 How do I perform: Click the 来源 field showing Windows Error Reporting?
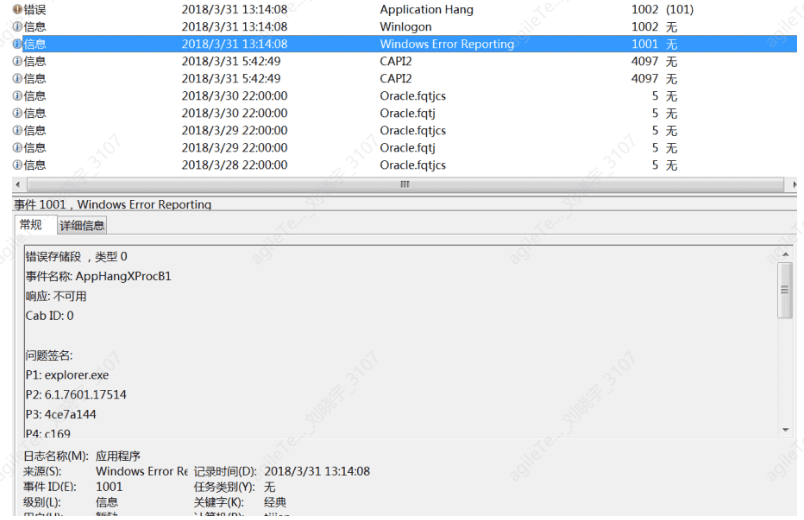tap(141, 471)
